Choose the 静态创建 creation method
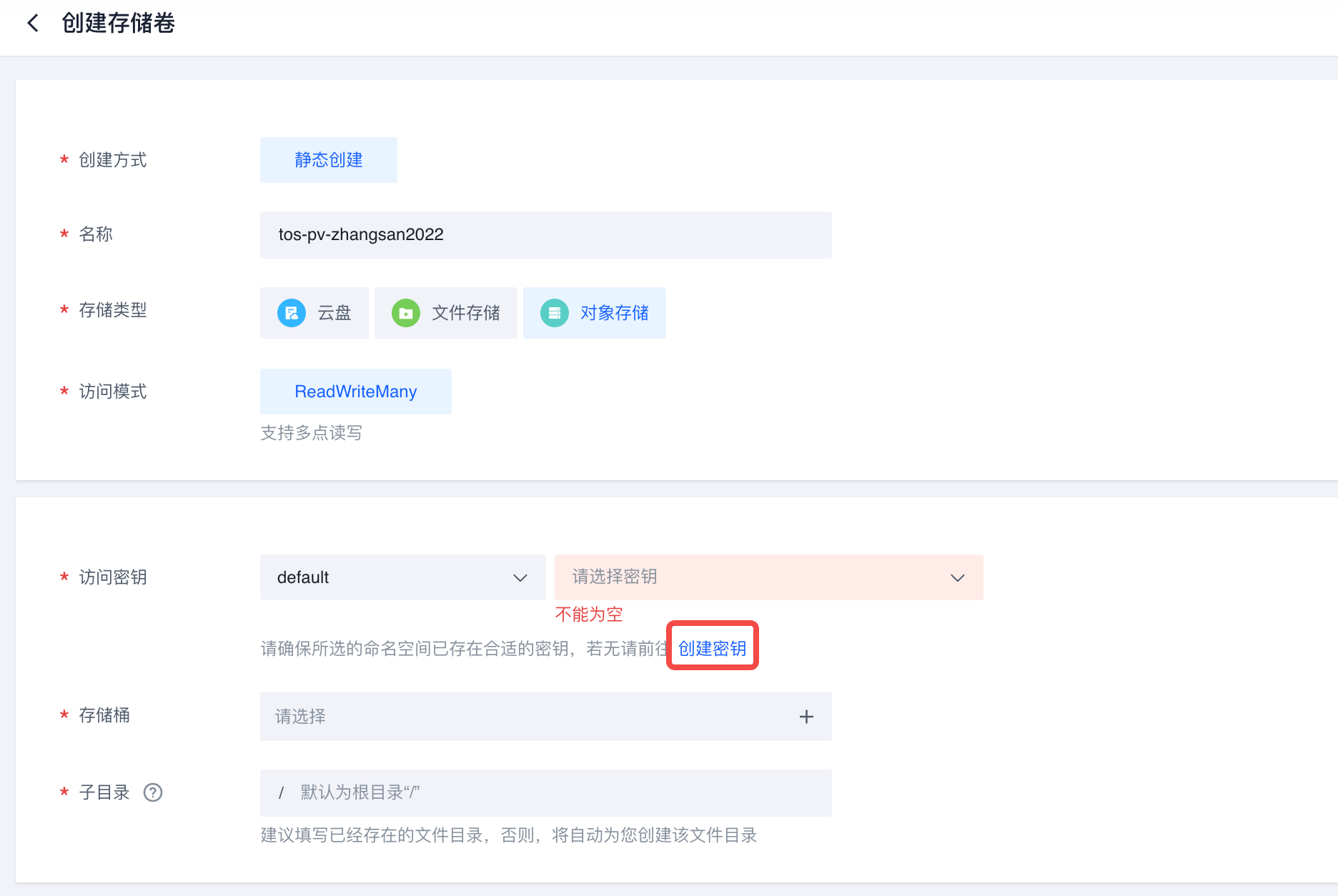Image resolution: width=1338 pixels, height=896 pixels. (329, 160)
